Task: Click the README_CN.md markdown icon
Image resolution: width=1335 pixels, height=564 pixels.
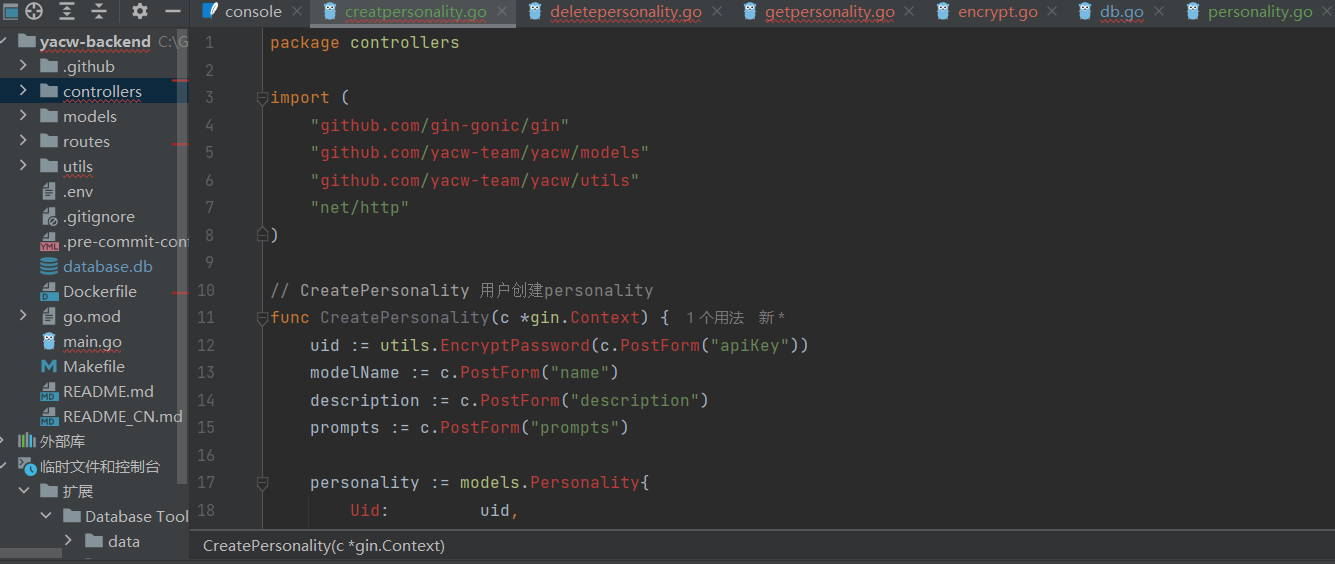Action: (49, 417)
